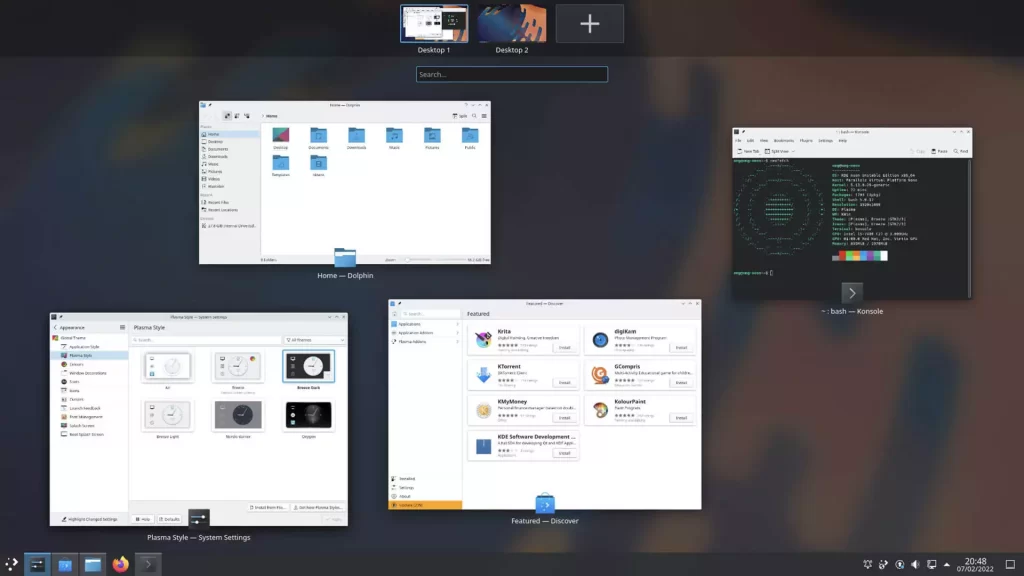Click Get New Plasma Styles button

(318, 507)
